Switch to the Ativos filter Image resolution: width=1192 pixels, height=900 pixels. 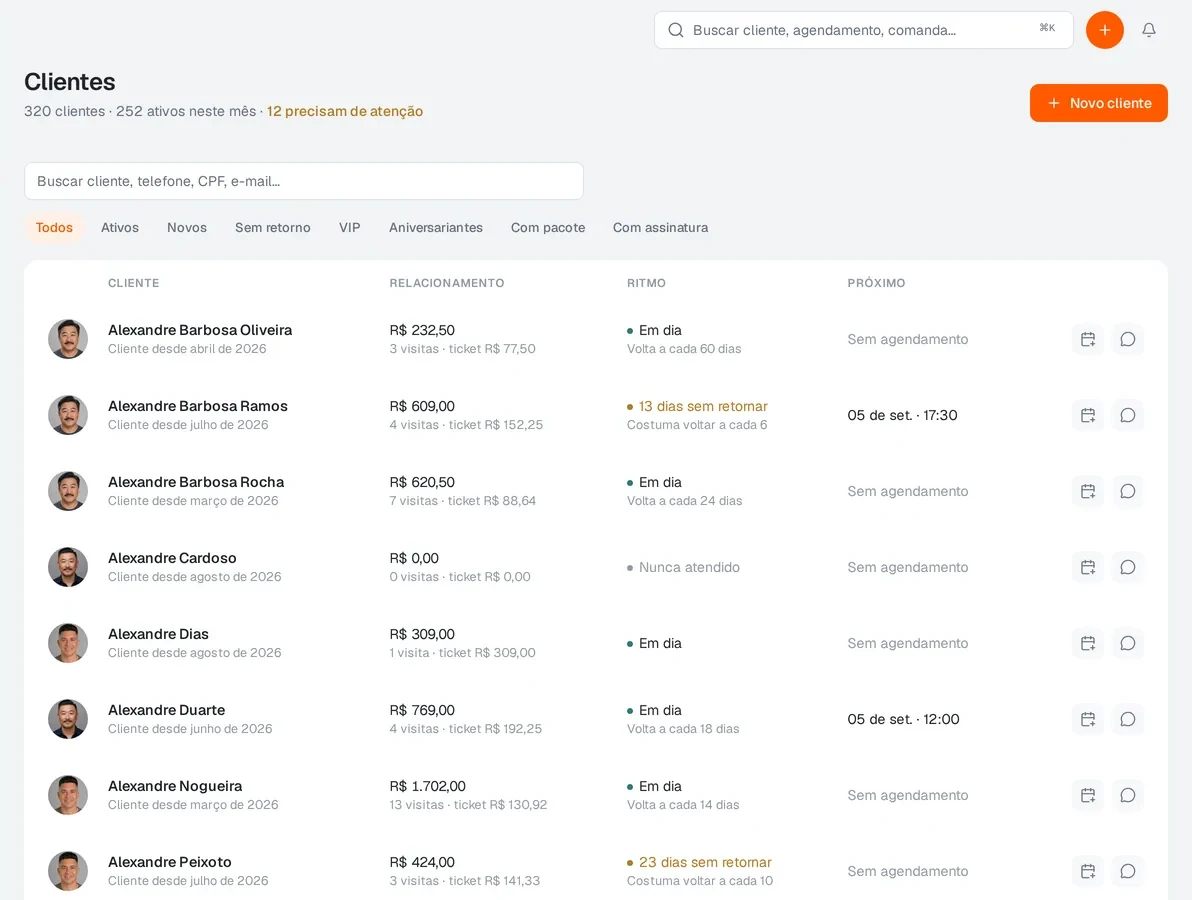(x=120, y=227)
